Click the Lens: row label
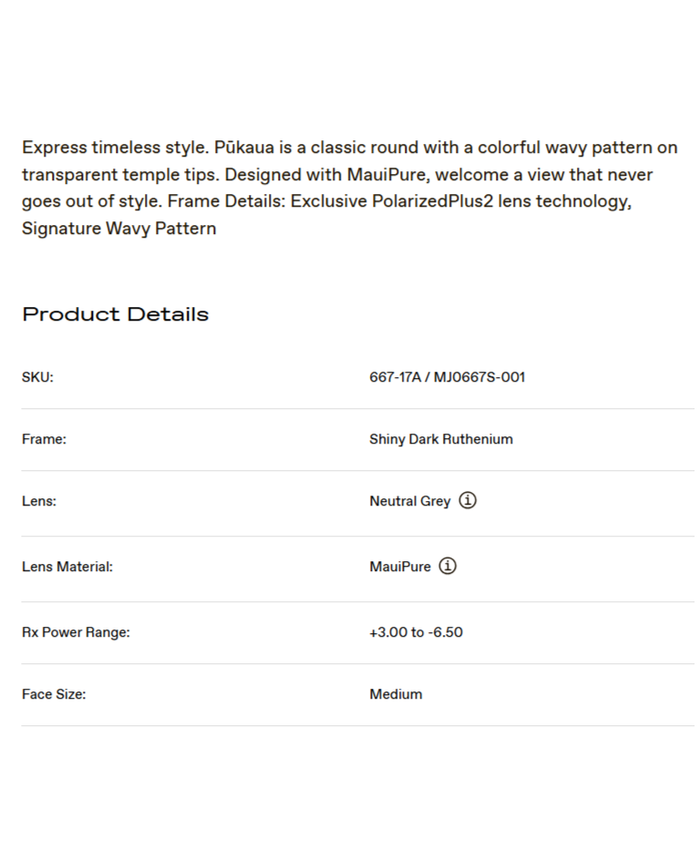 39,501
